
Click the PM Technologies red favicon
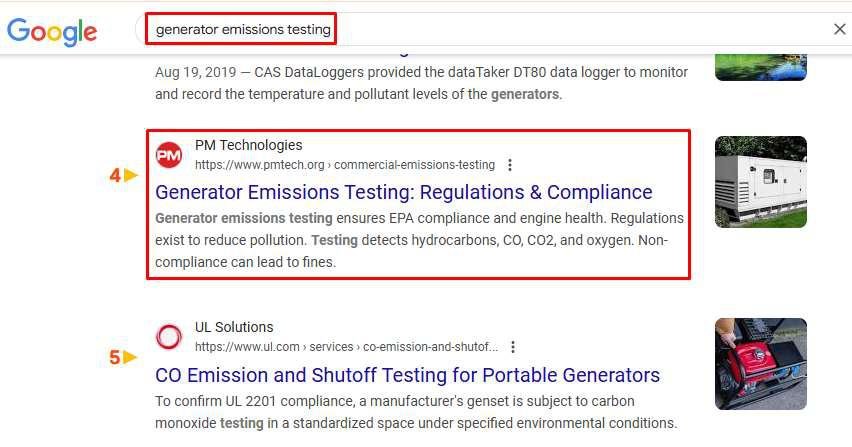click(x=170, y=155)
